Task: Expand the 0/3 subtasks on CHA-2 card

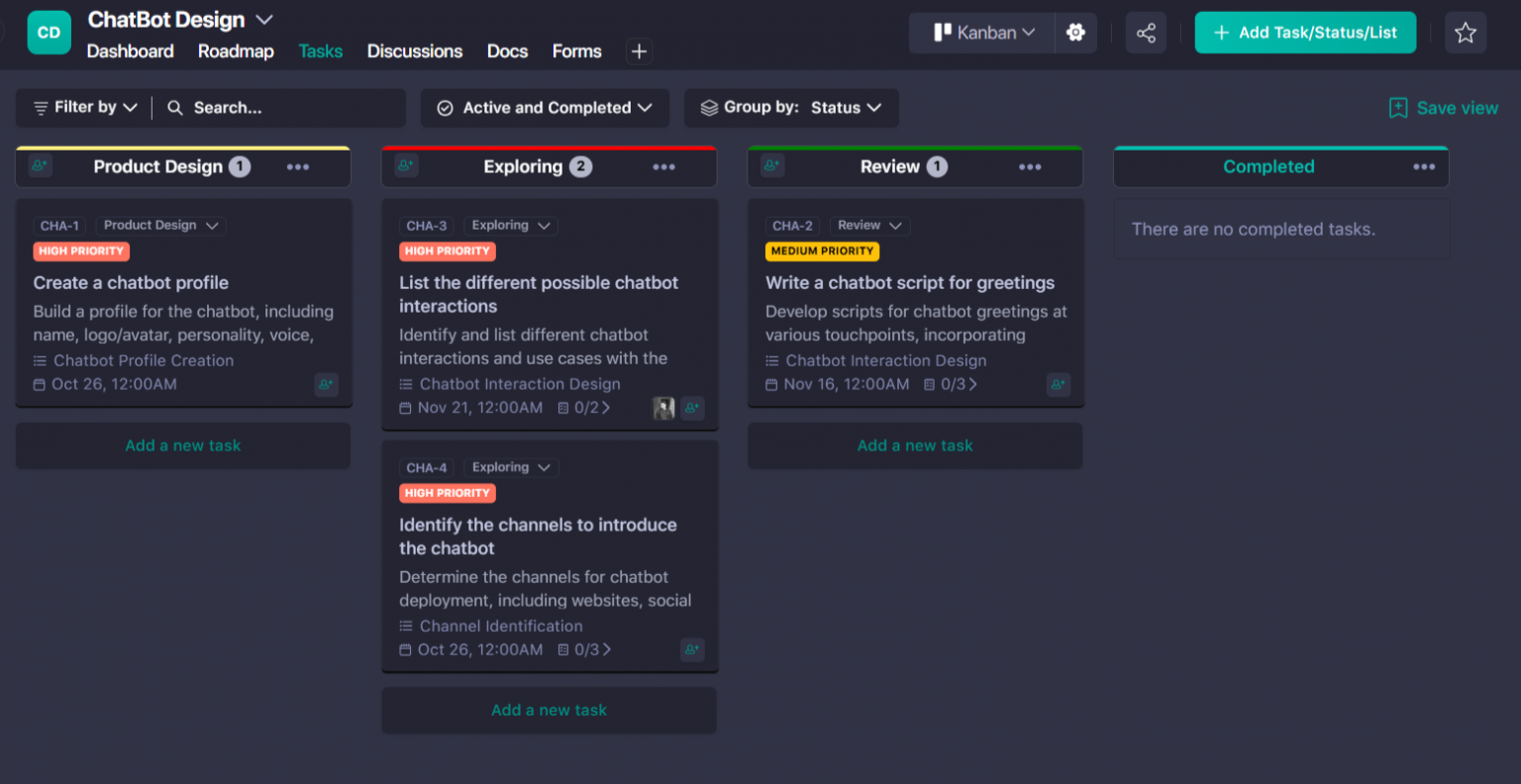Action: tap(952, 384)
